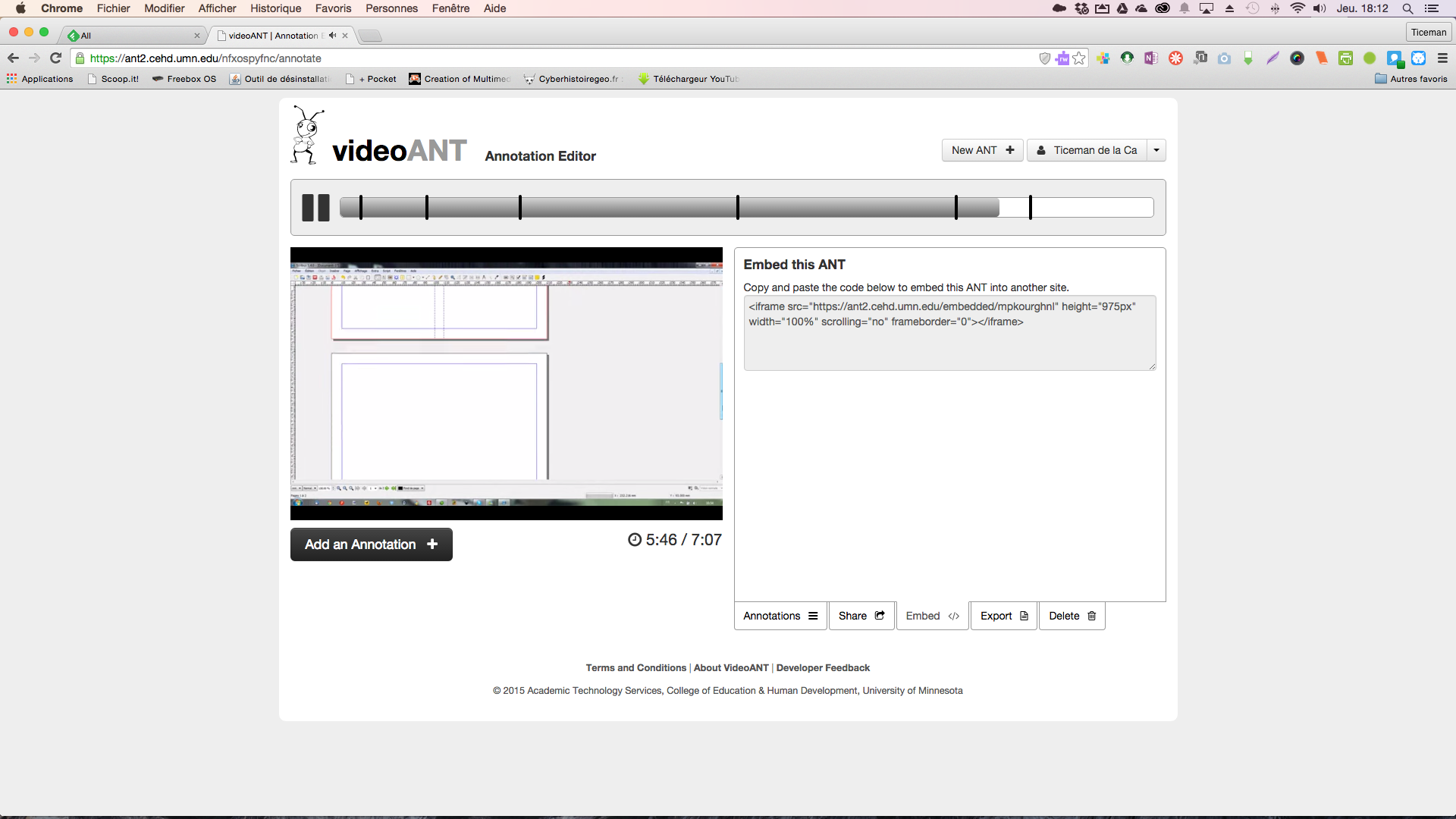1456x819 pixels.
Task: Click the green download arrow extension icon
Action: click(1248, 58)
